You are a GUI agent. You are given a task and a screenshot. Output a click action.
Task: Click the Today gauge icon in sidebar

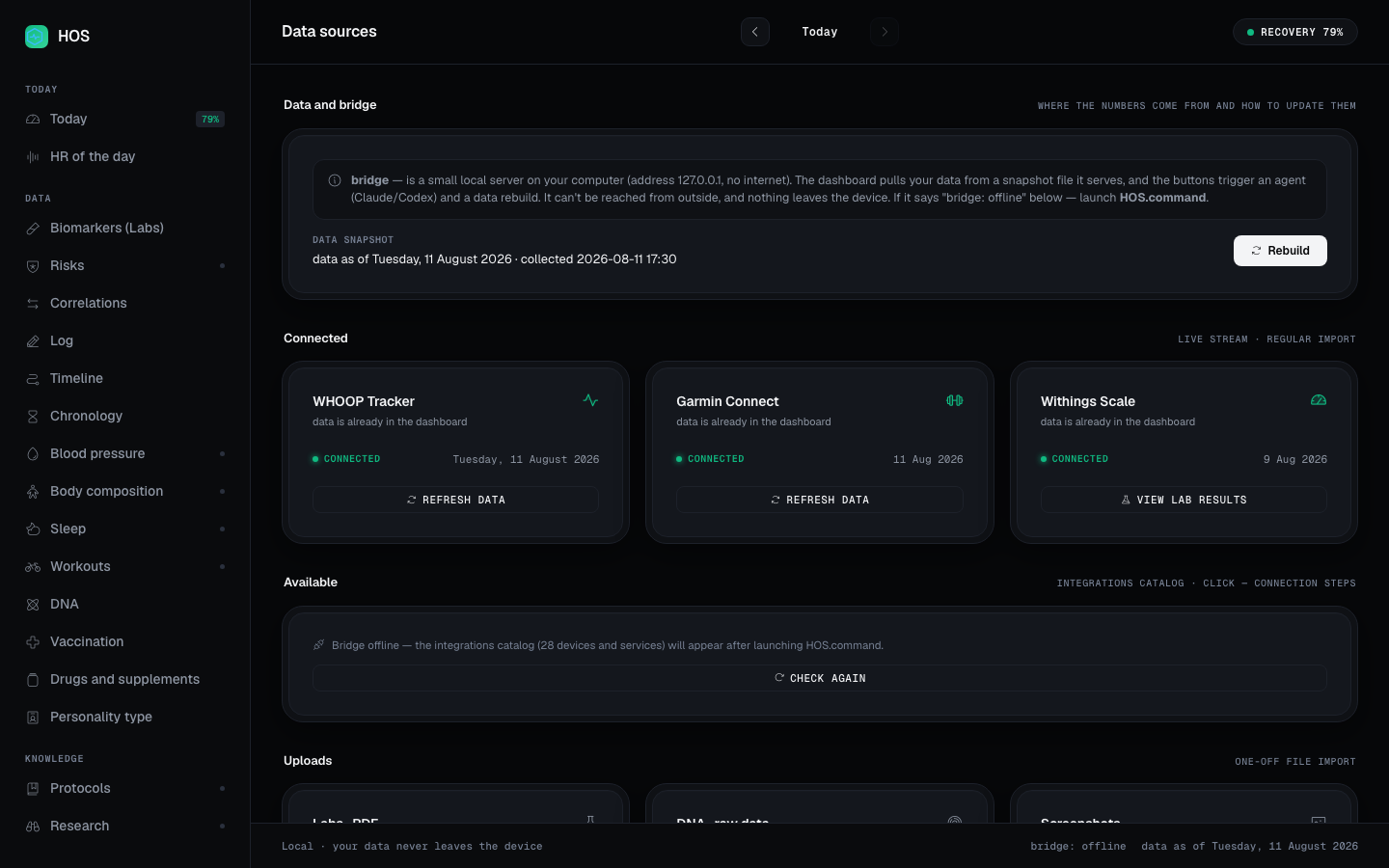pos(33,120)
